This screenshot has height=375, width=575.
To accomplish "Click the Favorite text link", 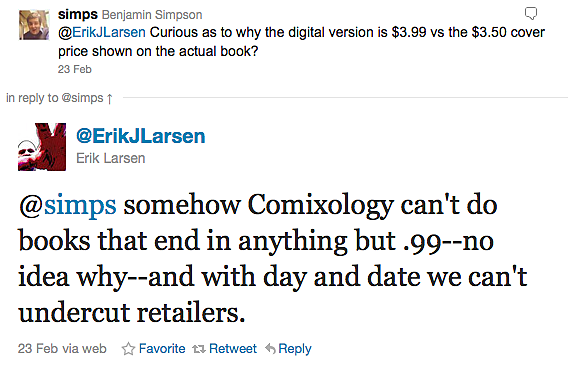I will coord(162,348).
